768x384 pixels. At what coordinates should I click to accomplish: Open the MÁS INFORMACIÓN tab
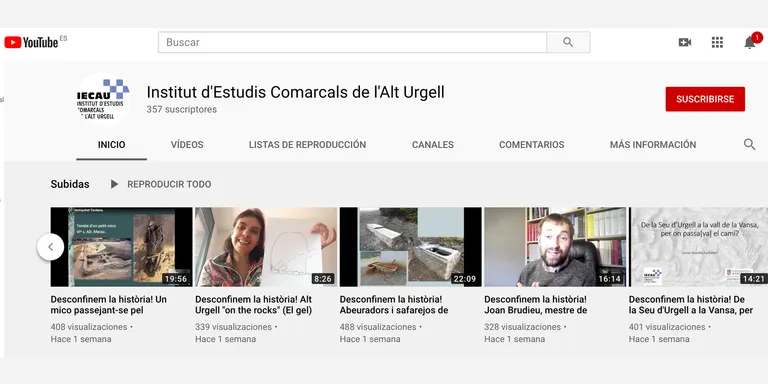(653, 144)
